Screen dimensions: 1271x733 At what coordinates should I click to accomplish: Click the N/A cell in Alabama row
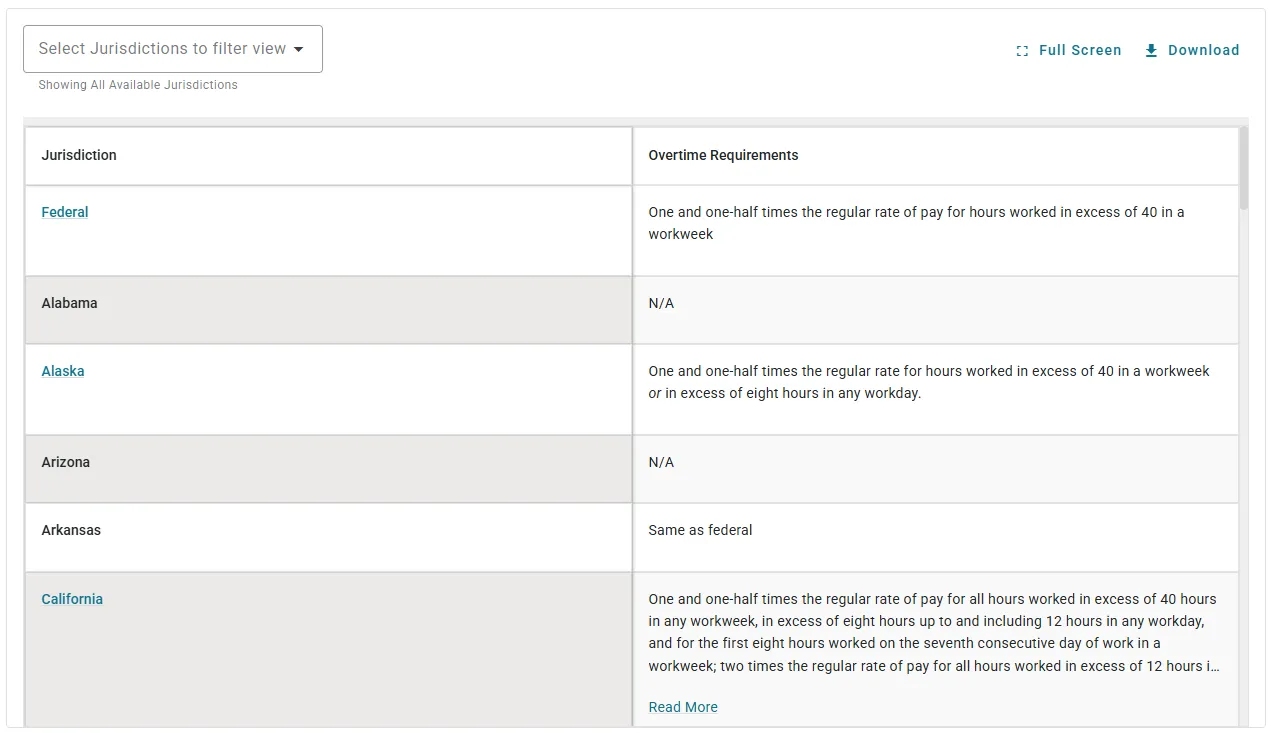(x=661, y=303)
